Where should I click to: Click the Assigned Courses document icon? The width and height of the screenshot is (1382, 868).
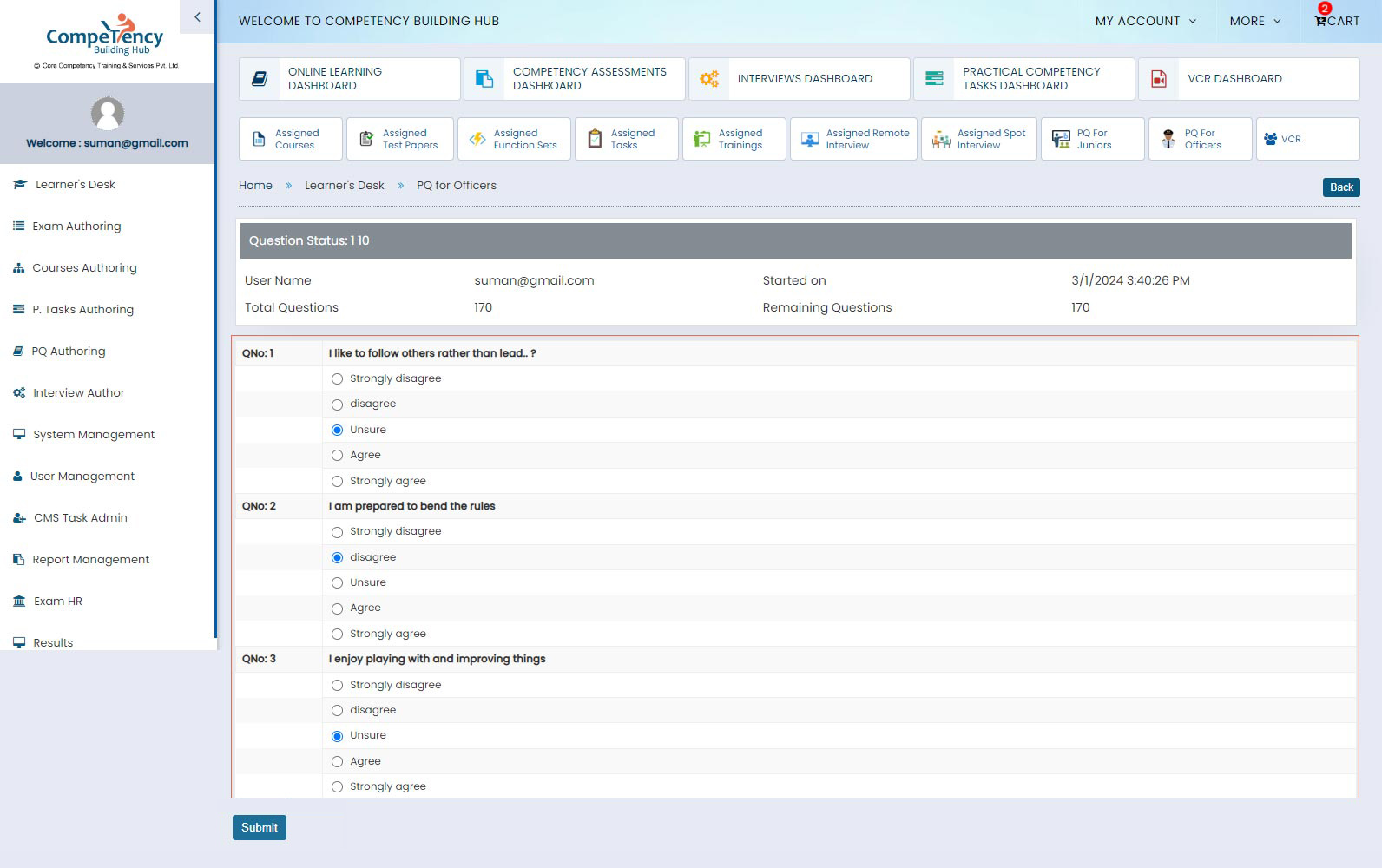point(259,139)
